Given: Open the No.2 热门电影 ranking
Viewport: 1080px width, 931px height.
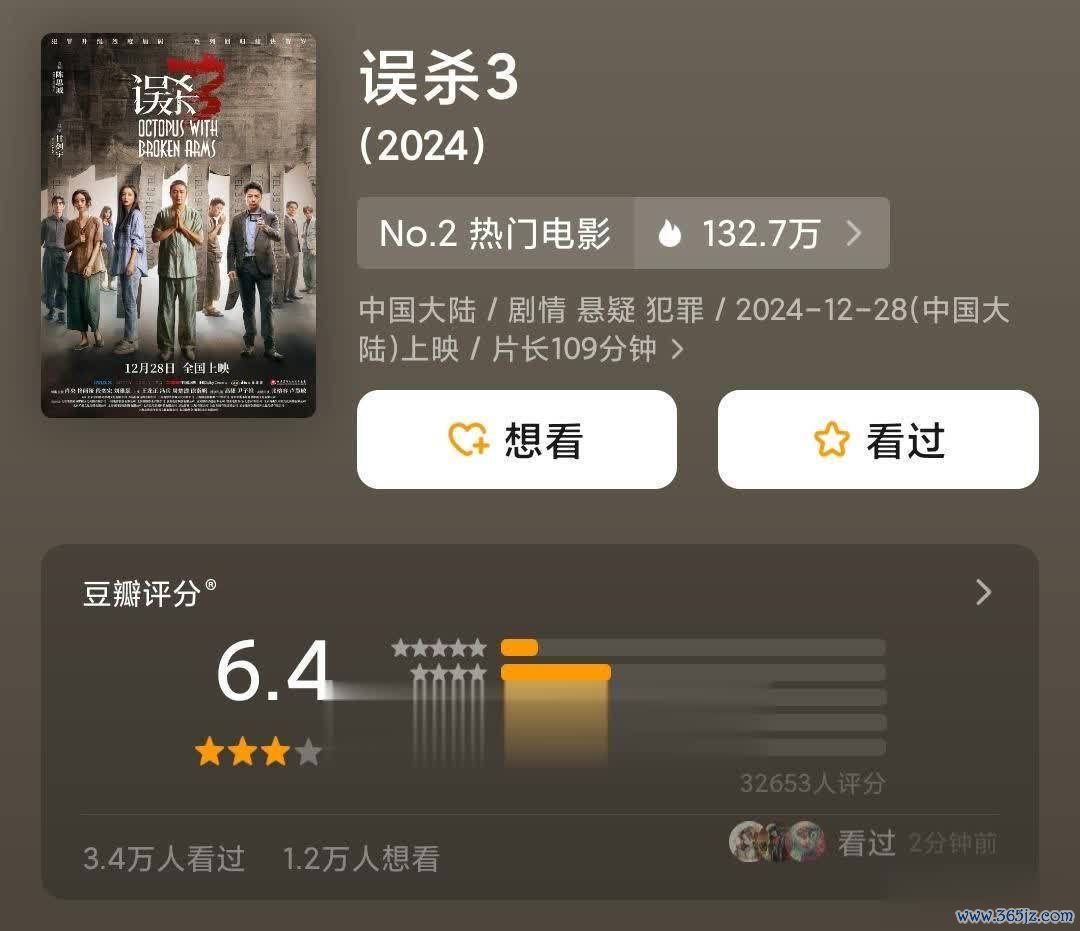Looking at the screenshot, I should [x=495, y=233].
